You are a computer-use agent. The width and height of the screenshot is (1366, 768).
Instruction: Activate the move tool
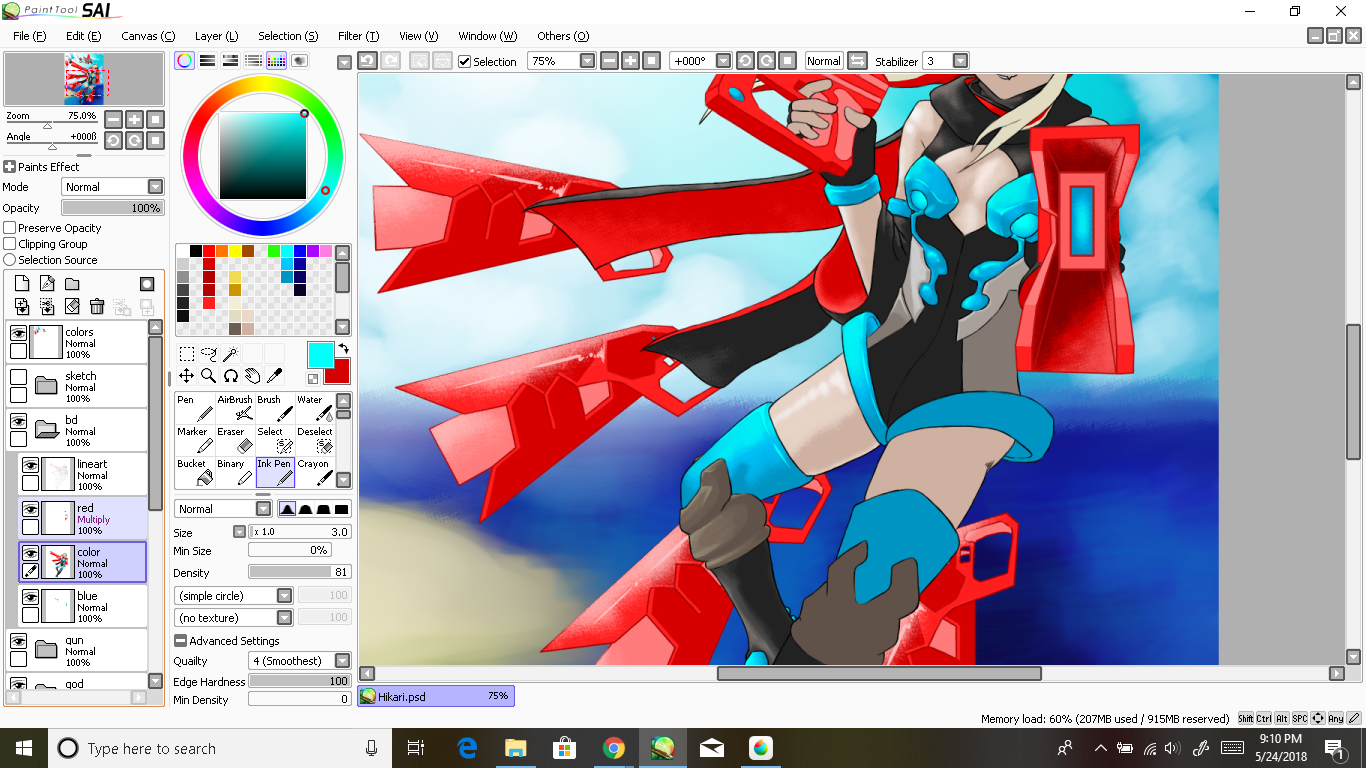coord(187,376)
